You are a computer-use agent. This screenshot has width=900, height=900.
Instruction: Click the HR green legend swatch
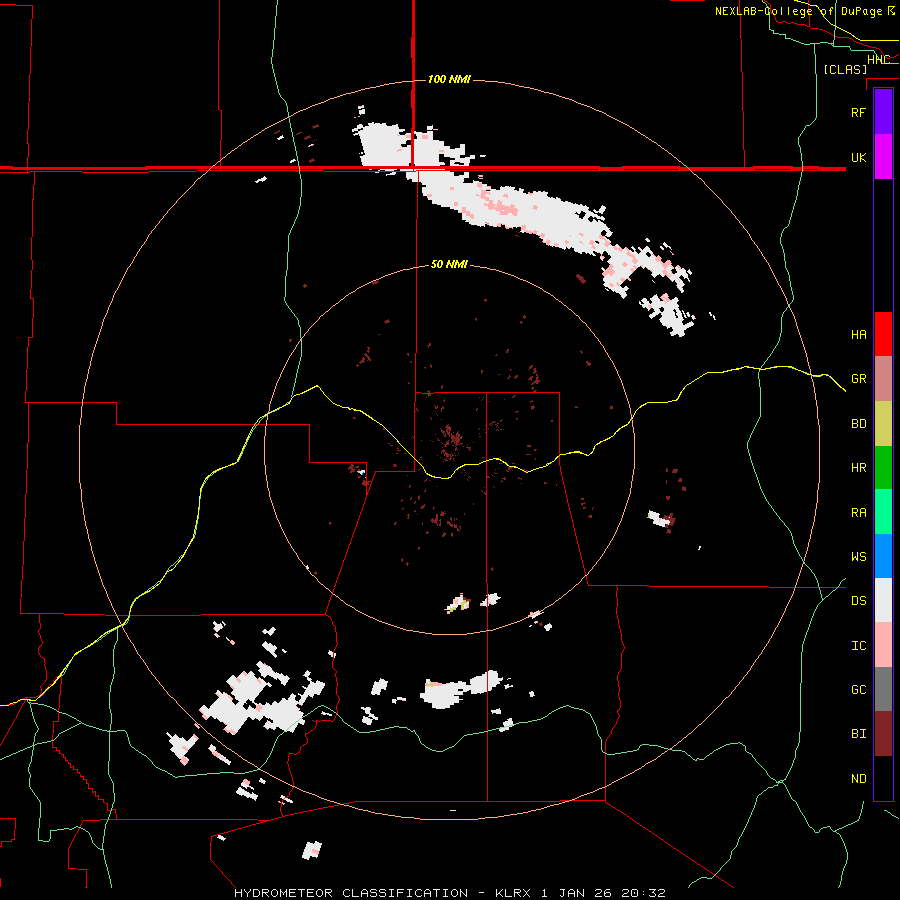(x=883, y=468)
